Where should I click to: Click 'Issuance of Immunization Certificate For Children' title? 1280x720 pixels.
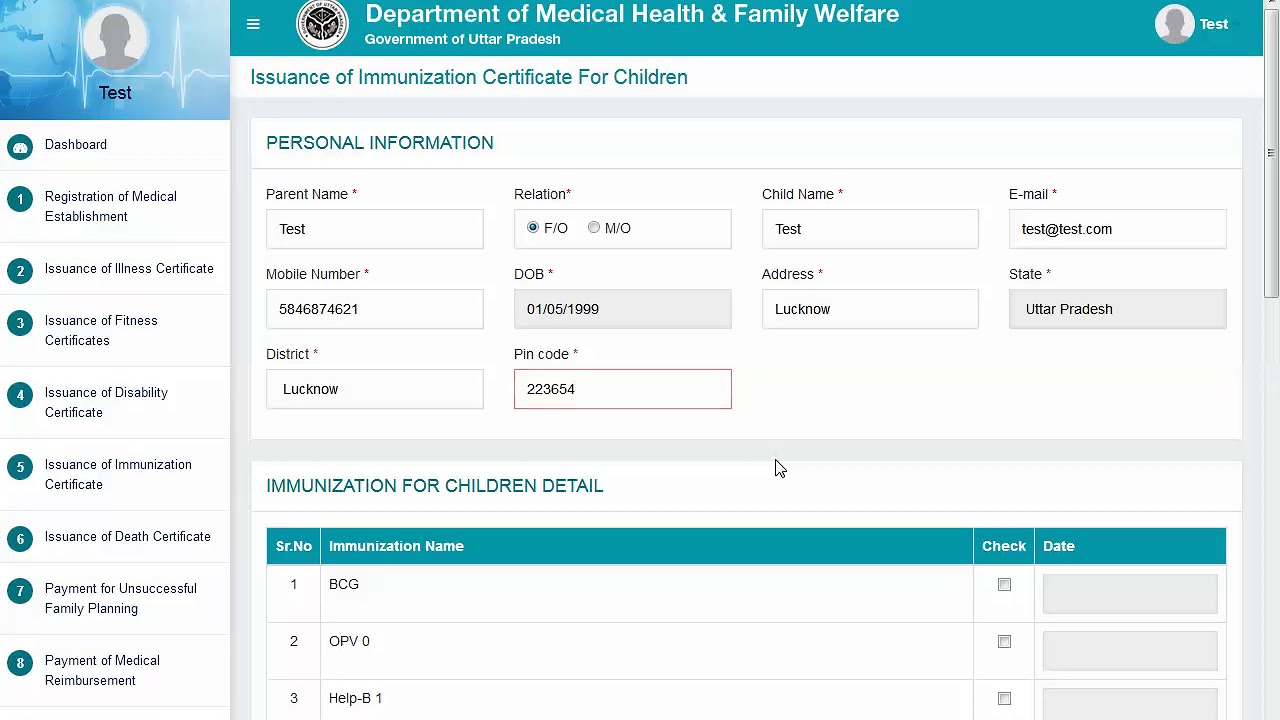(469, 77)
